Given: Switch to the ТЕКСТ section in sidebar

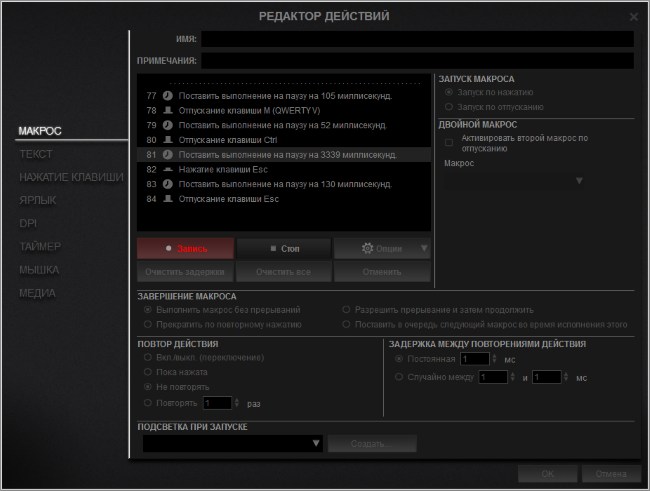Looking at the screenshot, I should (36, 155).
